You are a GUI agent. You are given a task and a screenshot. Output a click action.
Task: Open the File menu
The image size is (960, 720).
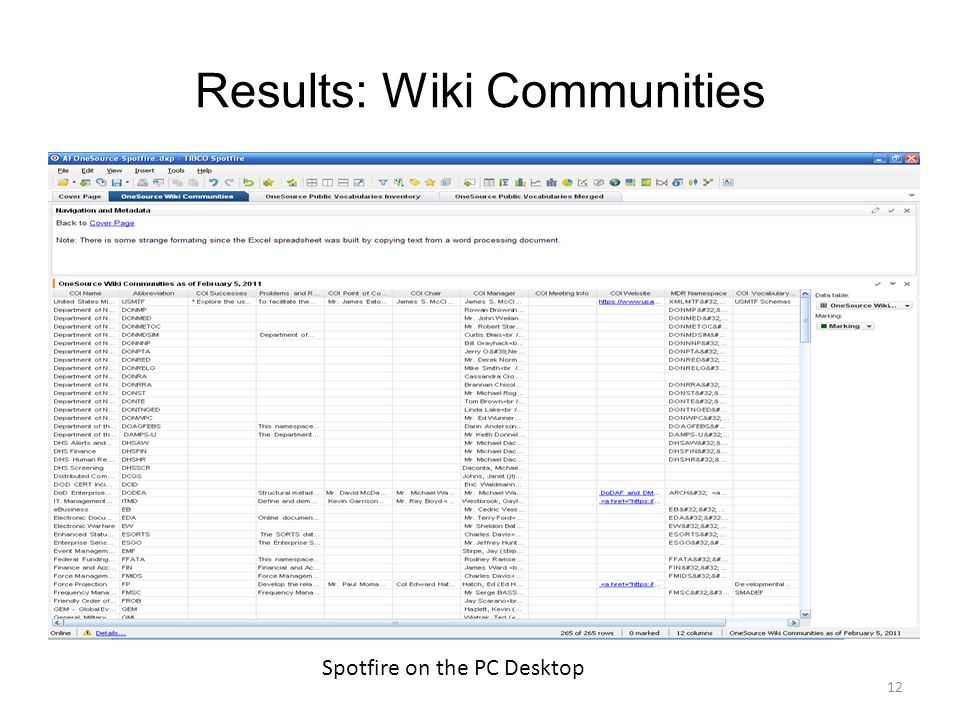click(x=63, y=171)
